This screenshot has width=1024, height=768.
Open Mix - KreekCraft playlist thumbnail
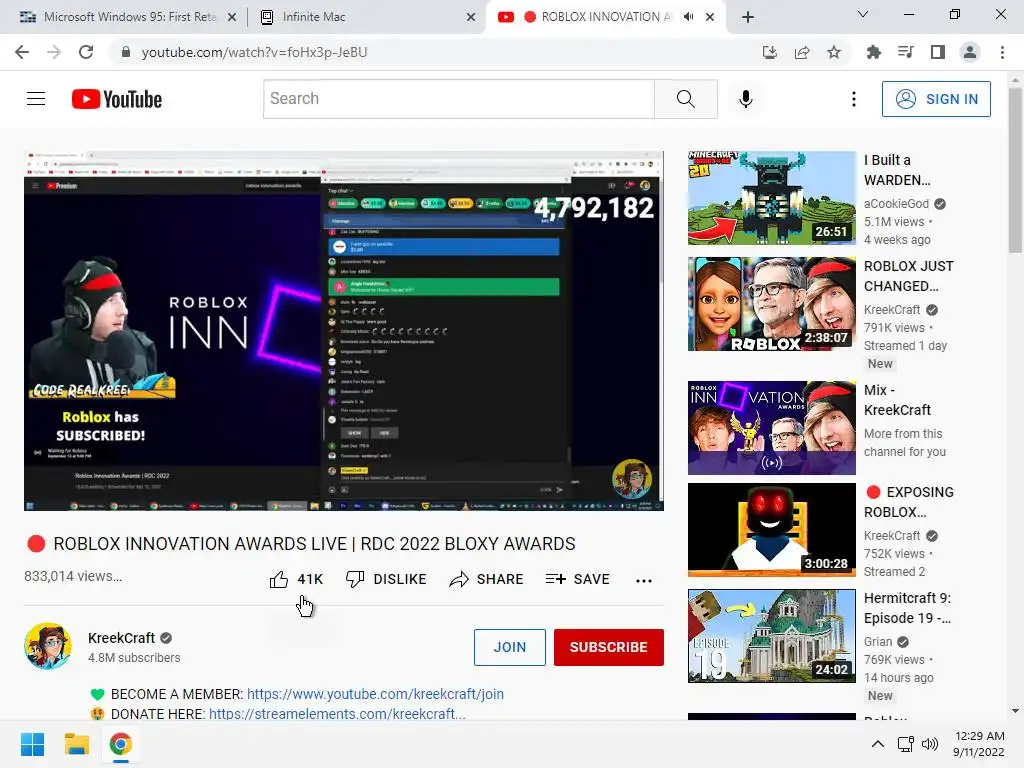pos(771,428)
